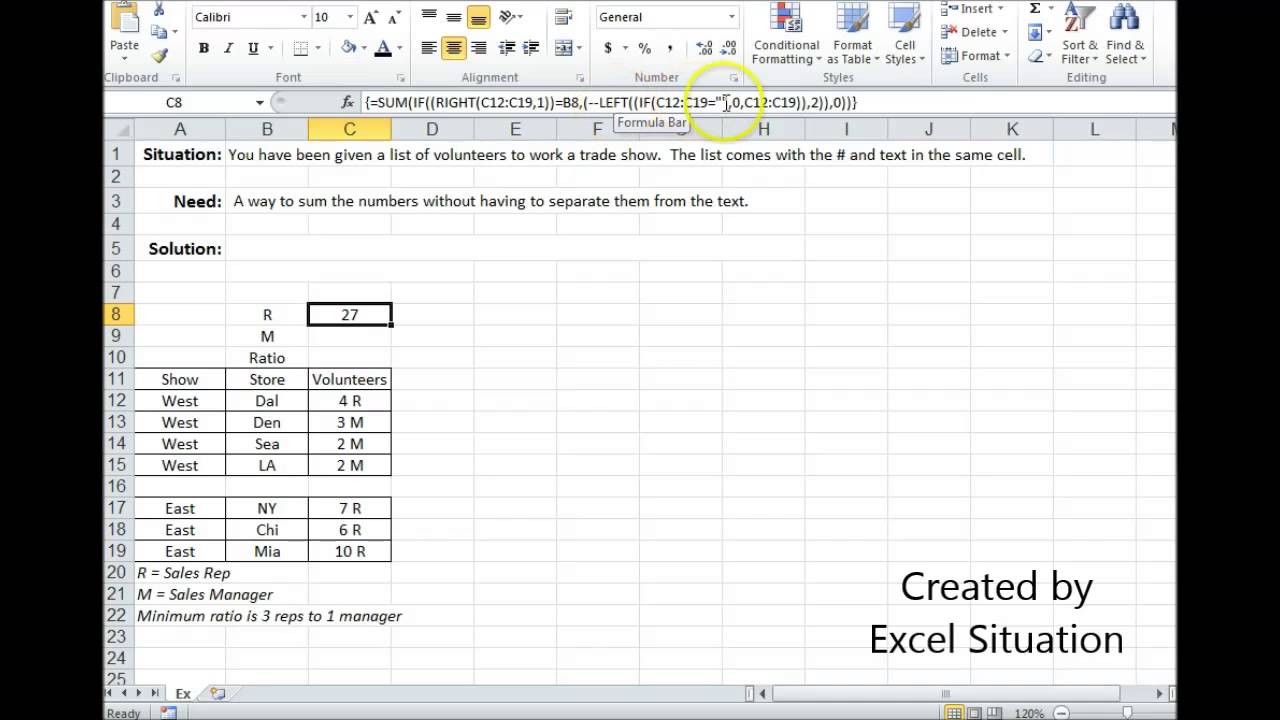Click Increase Indent icon

531,48
